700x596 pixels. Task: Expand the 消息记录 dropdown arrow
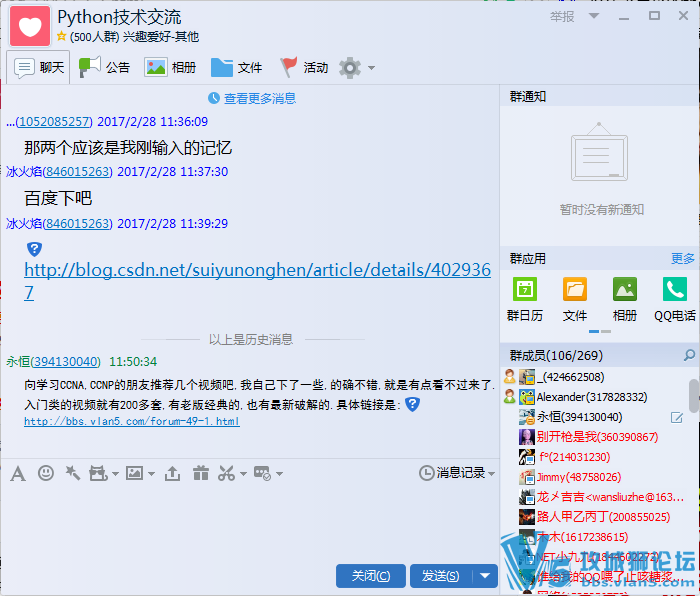tap(492, 474)
